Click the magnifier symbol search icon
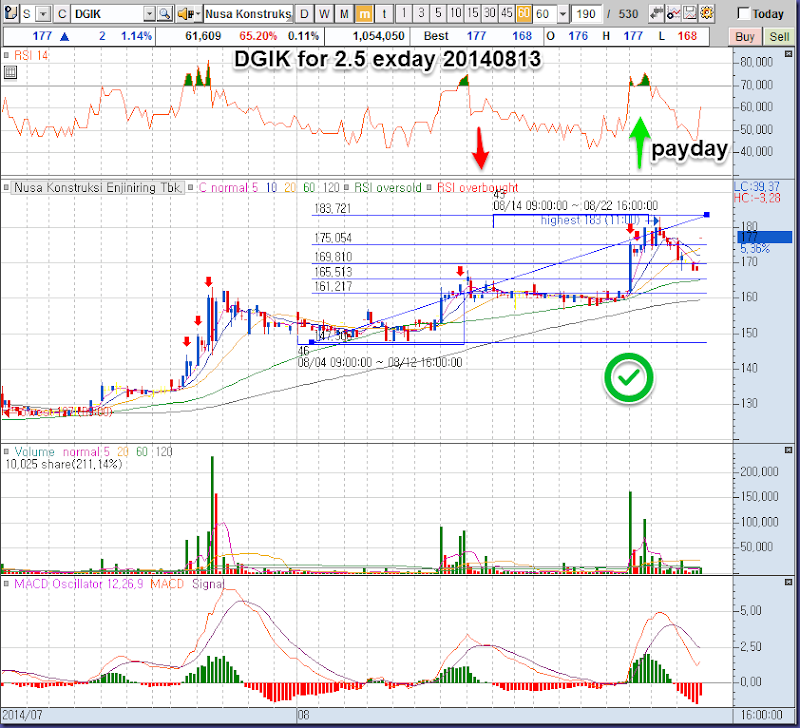 [x=164, y=14]
